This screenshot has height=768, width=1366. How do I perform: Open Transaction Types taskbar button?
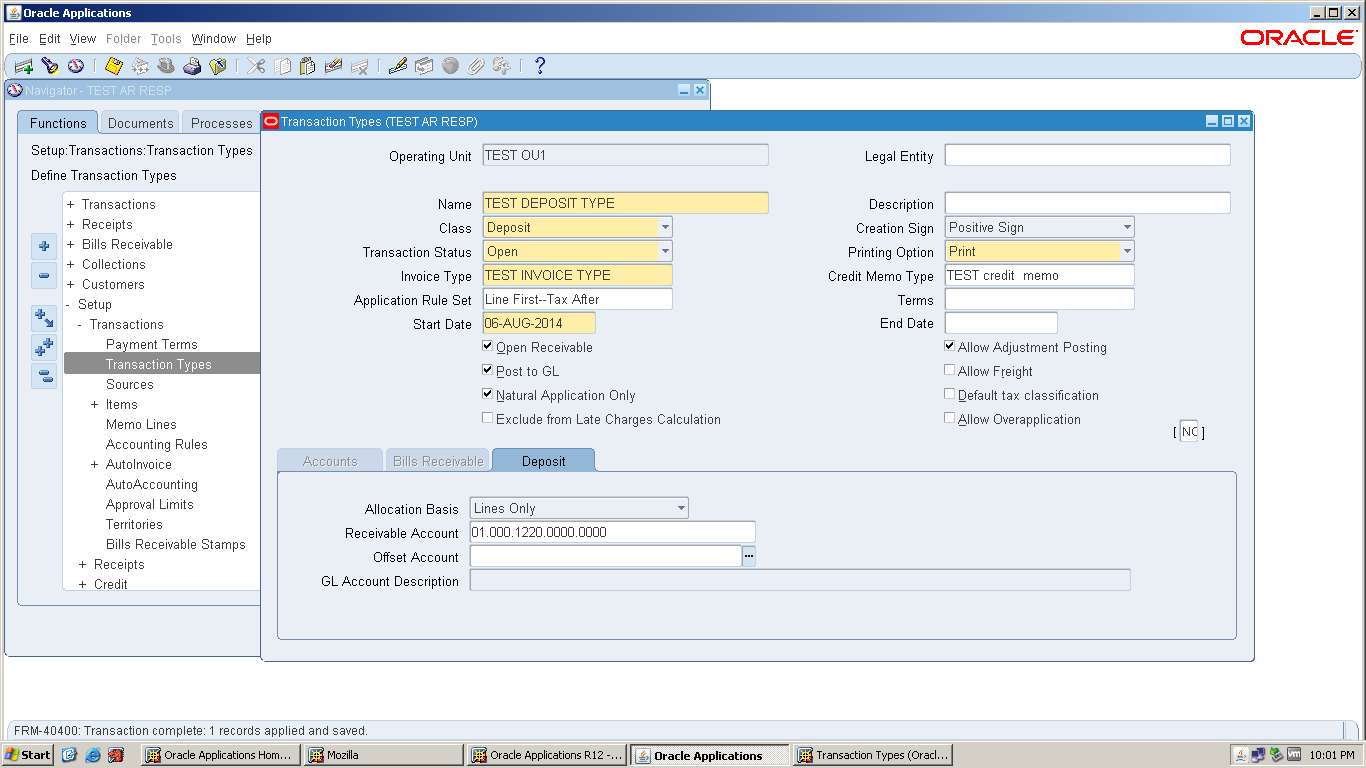873,755
